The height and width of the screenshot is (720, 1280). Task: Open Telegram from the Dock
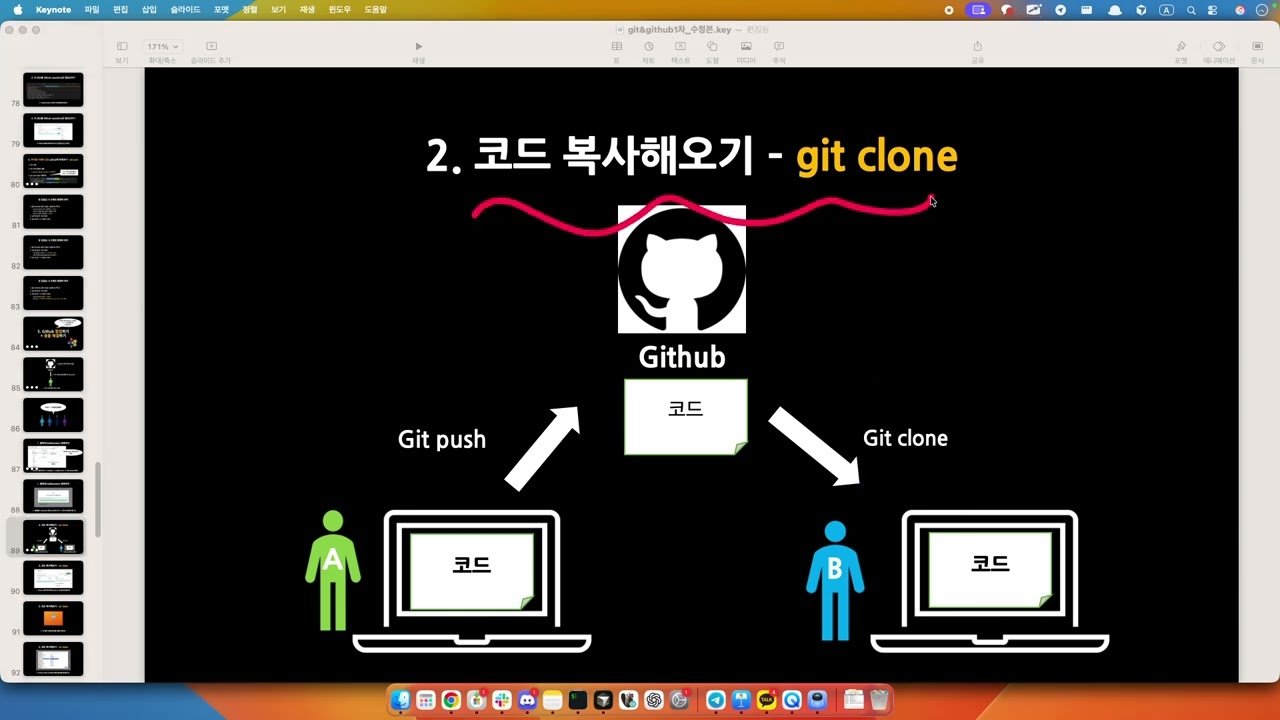(716, 701)
